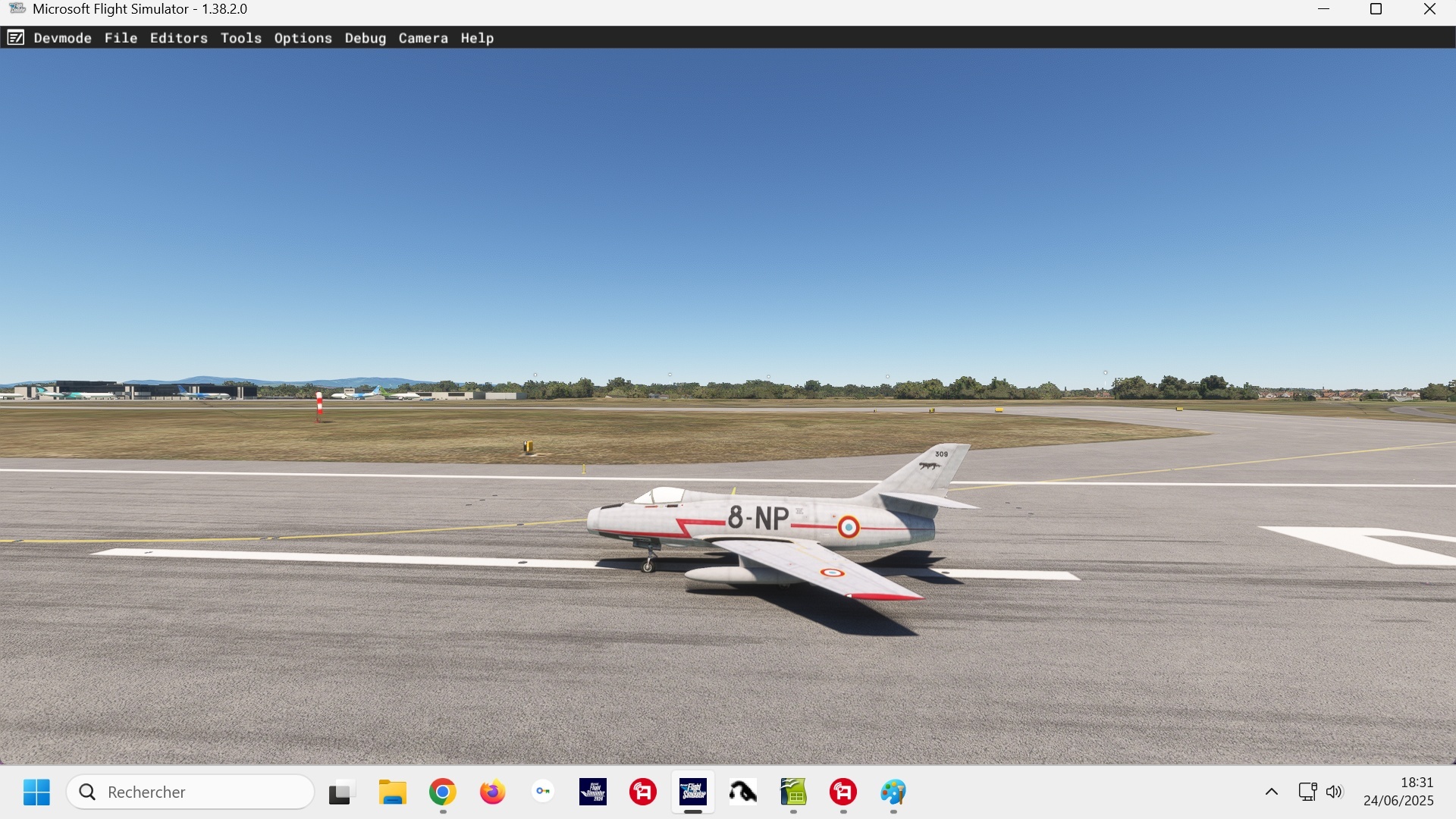Expand the Tools menu
This screenshot has width=1456, height=819.
[x=240, y=38]
